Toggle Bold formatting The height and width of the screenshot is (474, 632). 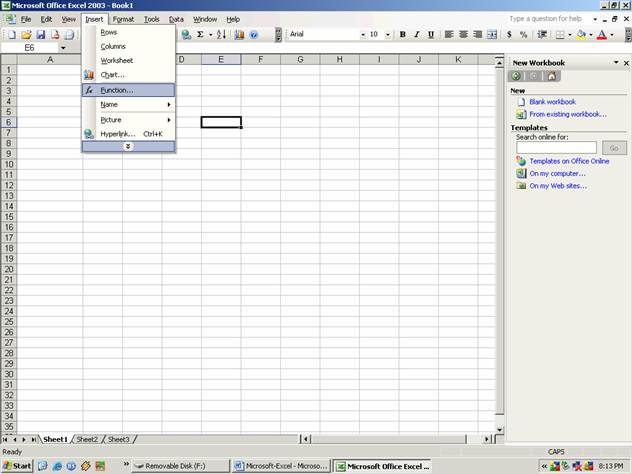click(402, 35)
